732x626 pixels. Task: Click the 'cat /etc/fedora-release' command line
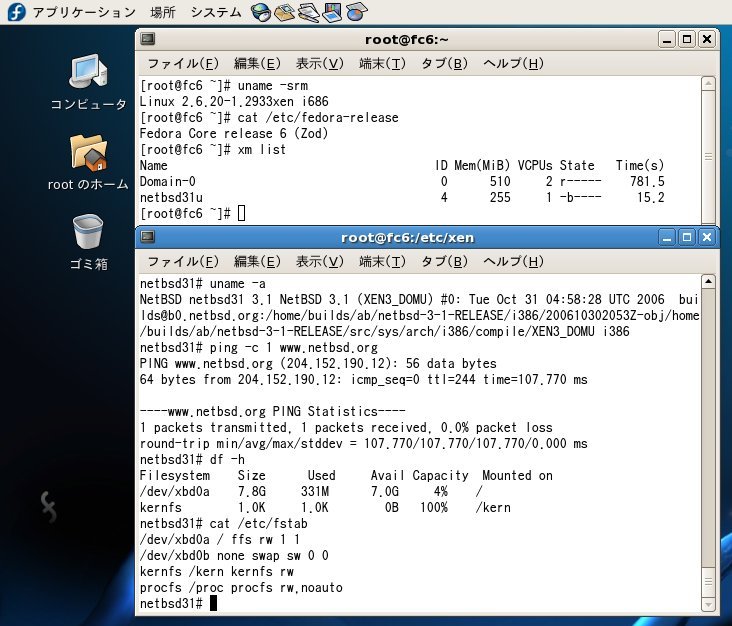tap(269, 117)
